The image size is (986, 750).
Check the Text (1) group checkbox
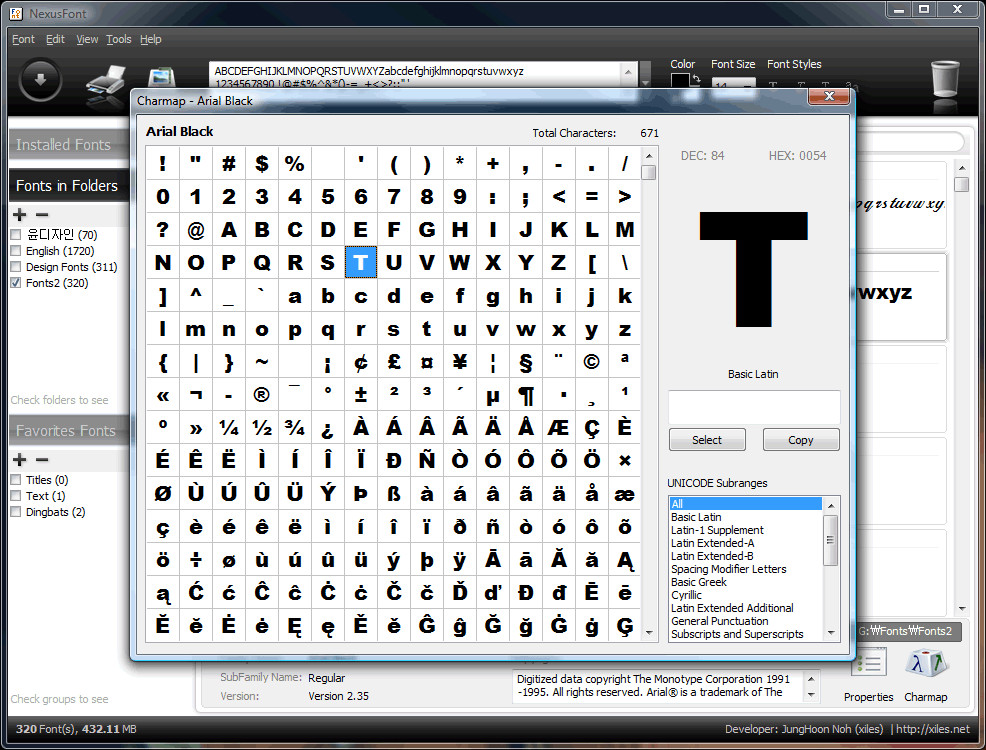[x=16, y=496]
